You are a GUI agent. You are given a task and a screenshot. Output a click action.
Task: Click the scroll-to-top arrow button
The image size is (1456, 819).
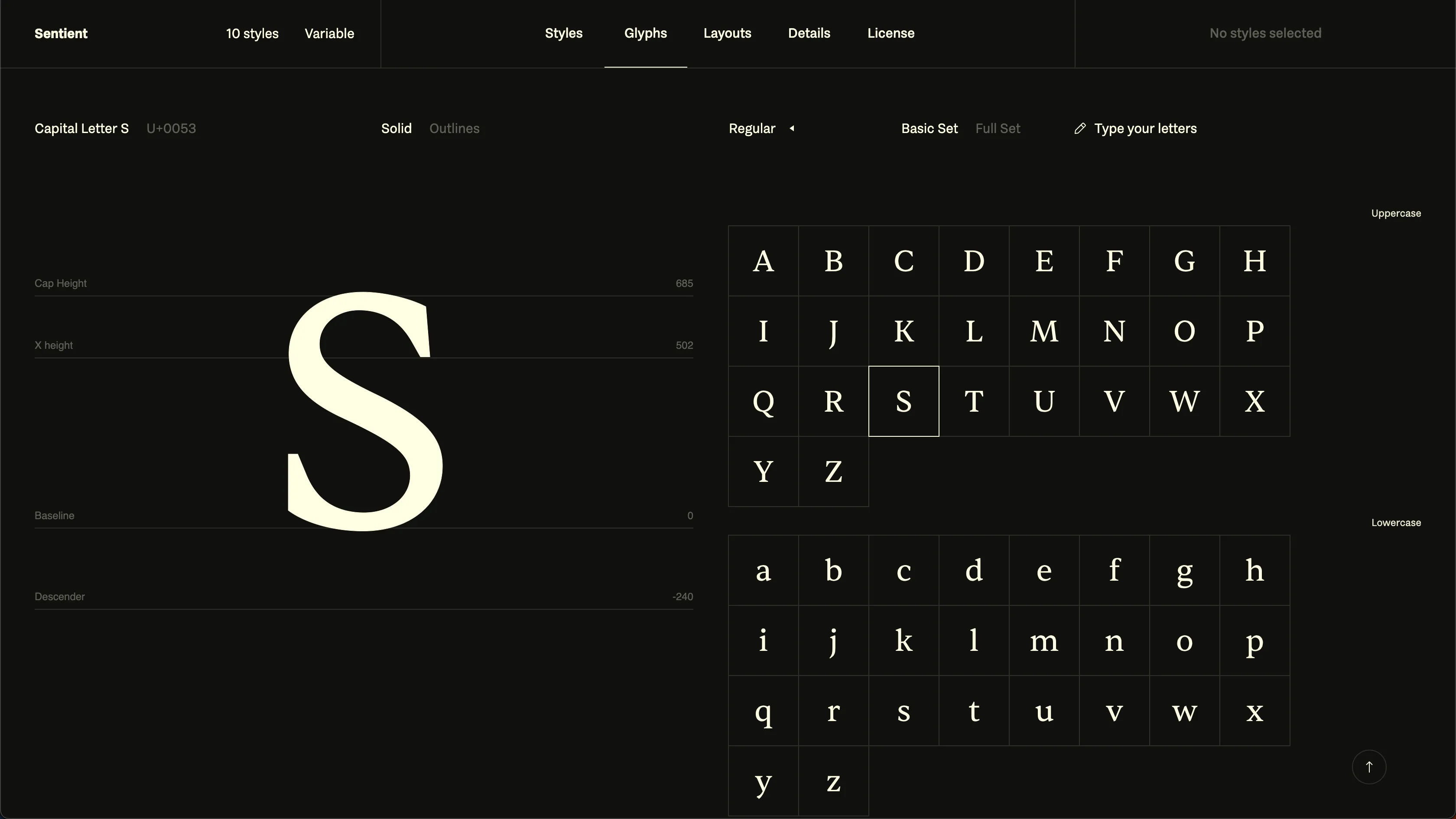(x=1369, y=767)
